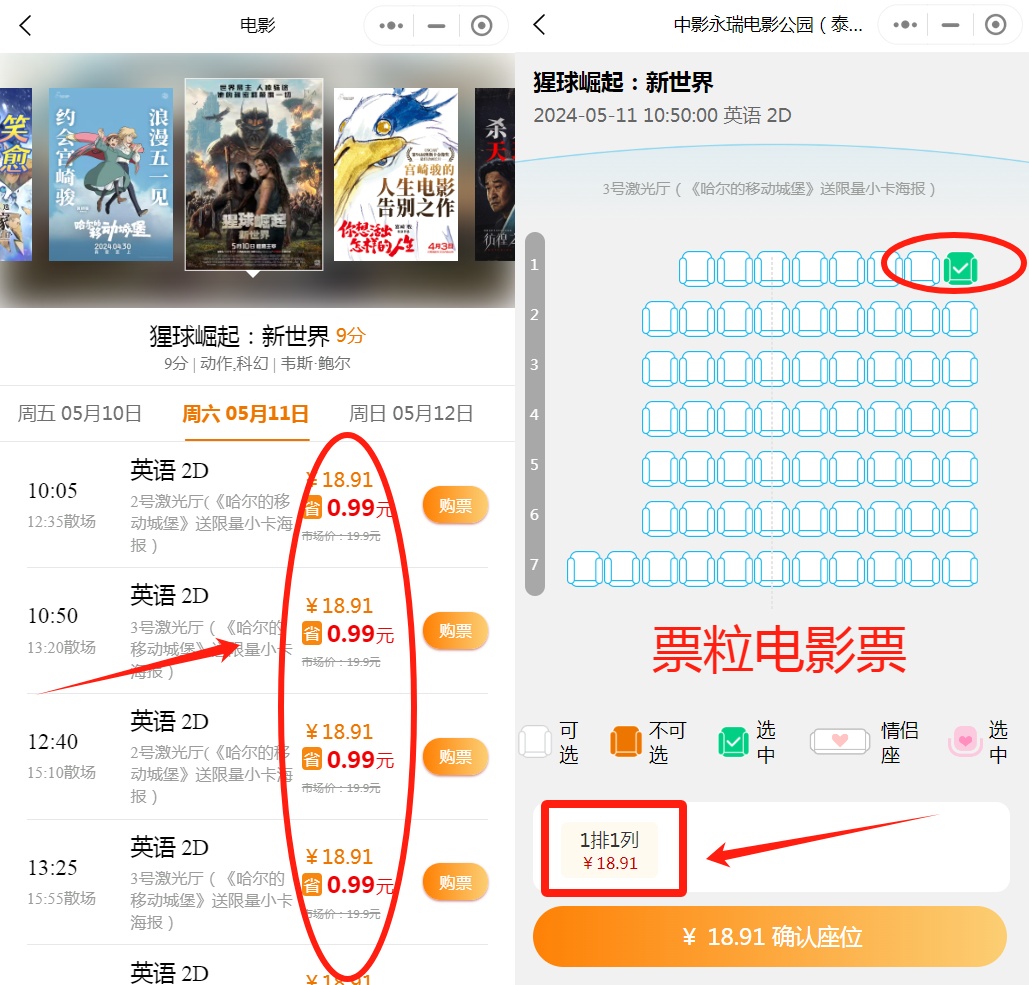Deselect the green checked seat in row 1
Image resolution: width=1029 pixels, height=985 pixels.
click(x=960, y=268)
